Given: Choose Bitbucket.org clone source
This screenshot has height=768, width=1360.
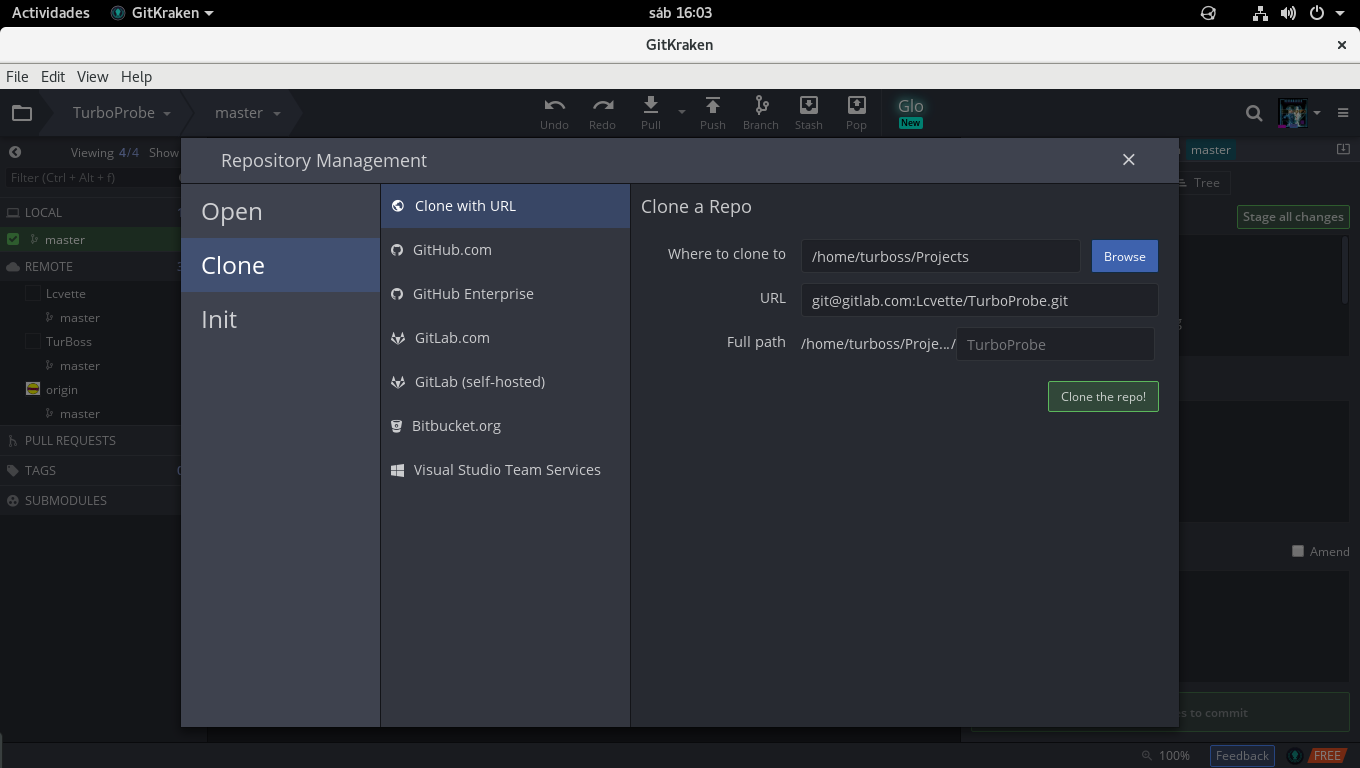Looking at the screenshot, I should (505, 426).
